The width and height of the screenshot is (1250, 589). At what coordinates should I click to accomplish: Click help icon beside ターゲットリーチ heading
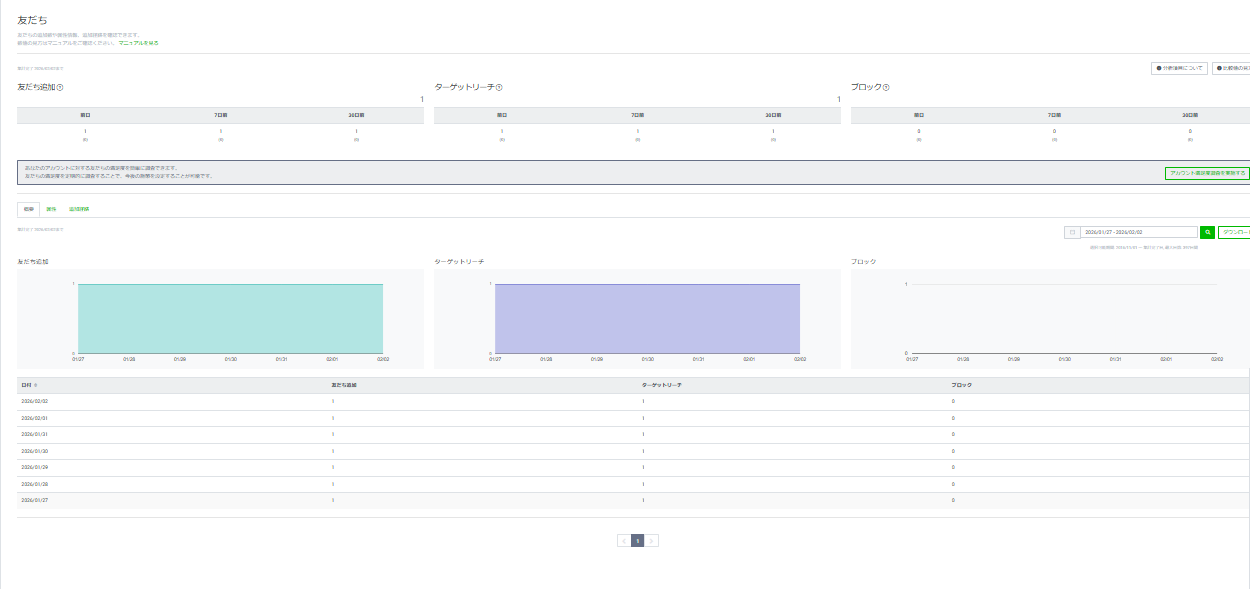coord(499,88)
